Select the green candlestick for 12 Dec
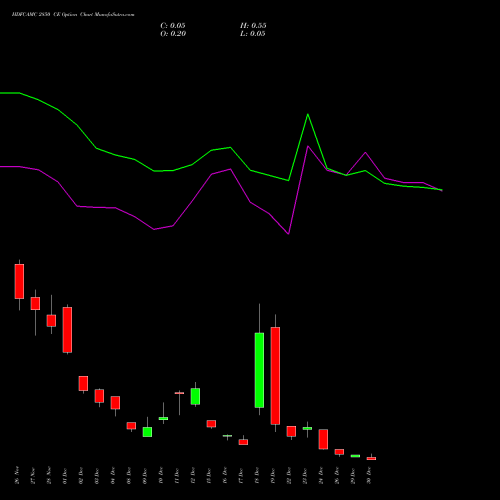Viewport: 500px width, 500px height. (195, 396)
